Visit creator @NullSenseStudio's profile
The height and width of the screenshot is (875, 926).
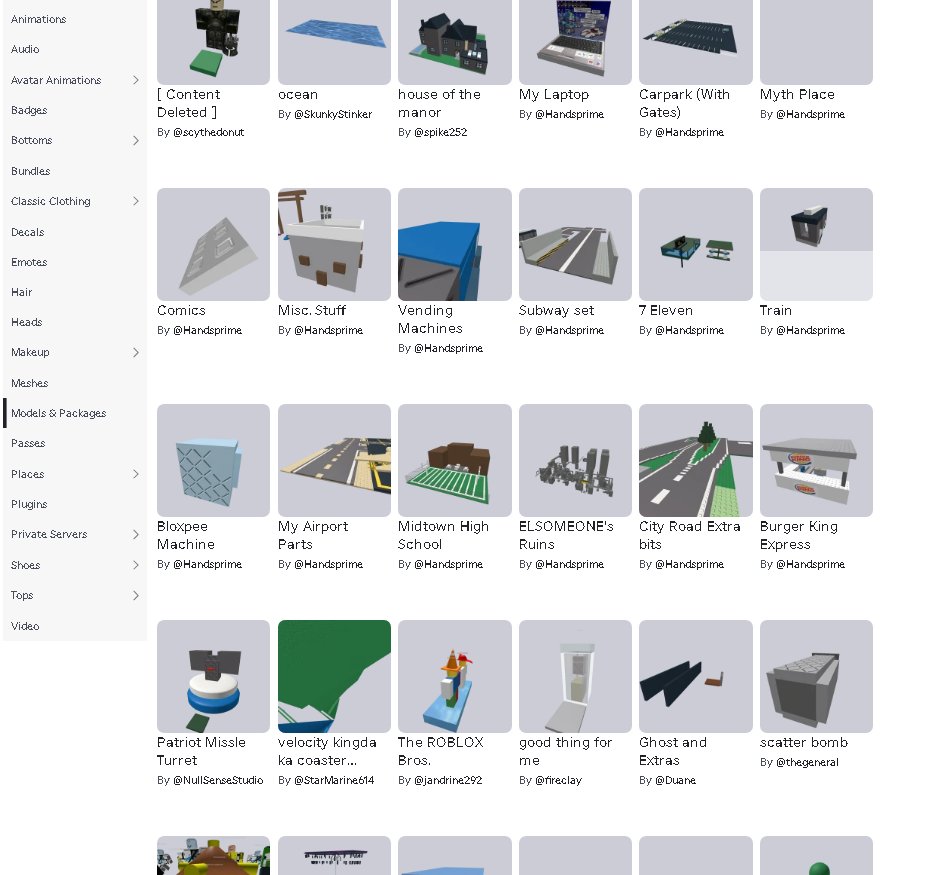[218, 780]
